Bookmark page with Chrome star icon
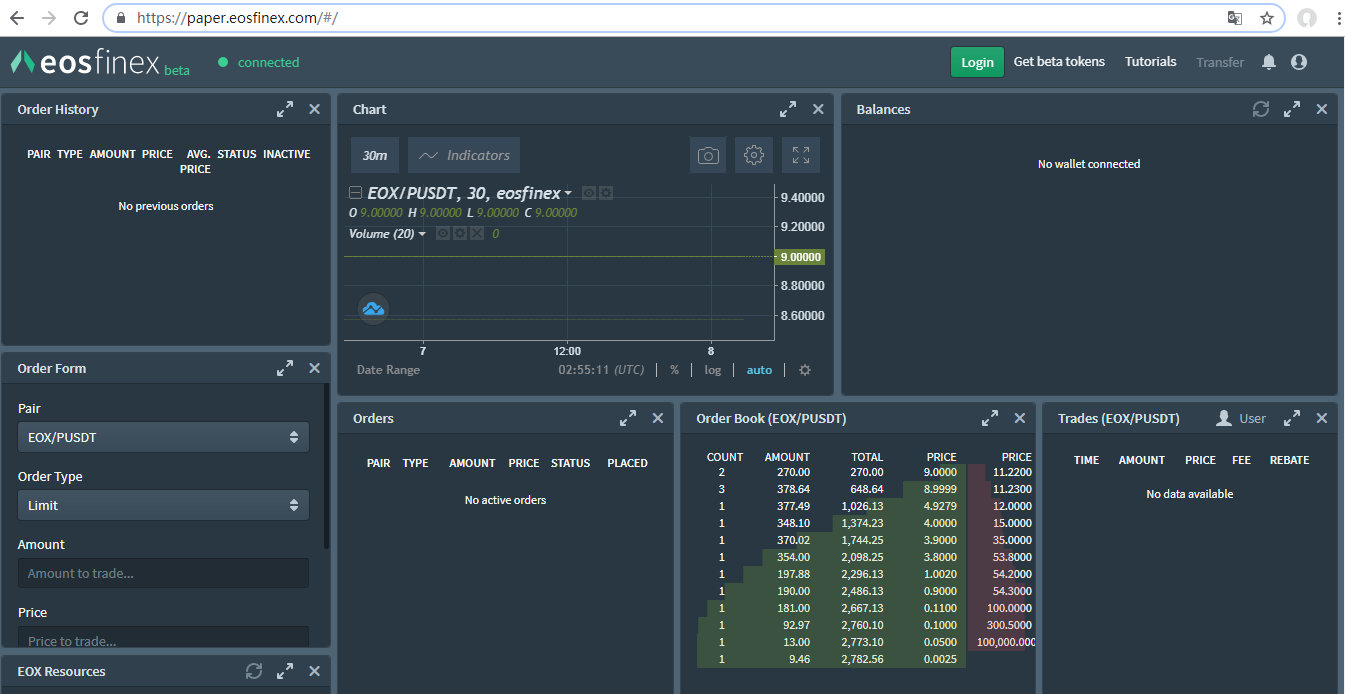The height and width of the screenshot is (694, 1345). click(x=1266, y=18)
